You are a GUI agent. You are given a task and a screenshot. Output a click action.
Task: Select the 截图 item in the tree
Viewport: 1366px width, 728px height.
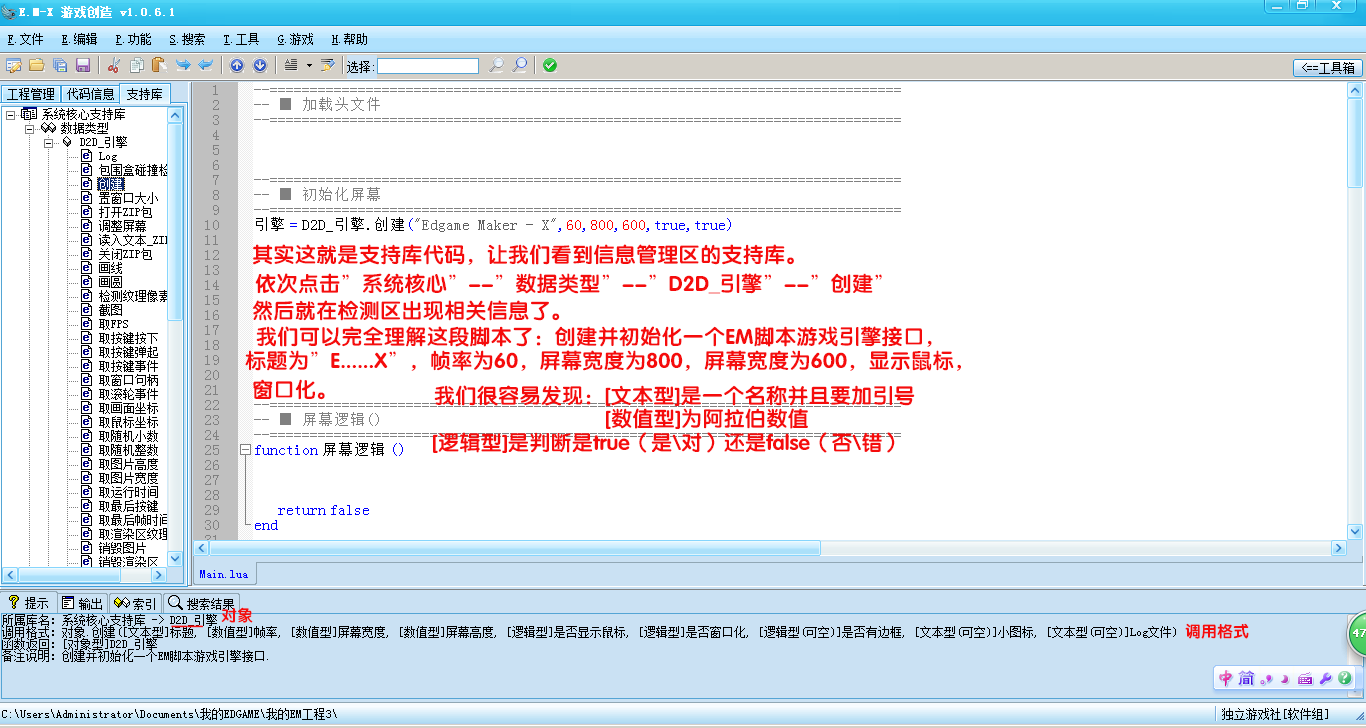[x=111, y=310]
